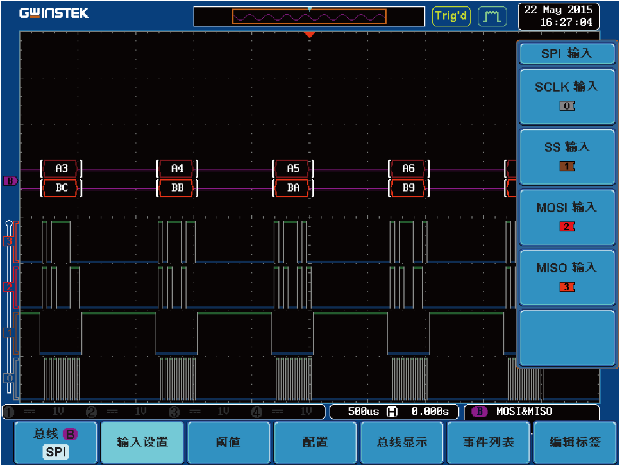Select digital channel 1 marker on left
The height and width of the screenshot is (466, 619).
coord(10,331)
